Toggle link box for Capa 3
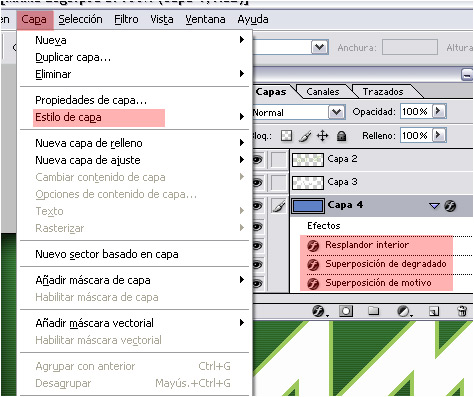Screen dimensions: 474x397 pos(278,183)
